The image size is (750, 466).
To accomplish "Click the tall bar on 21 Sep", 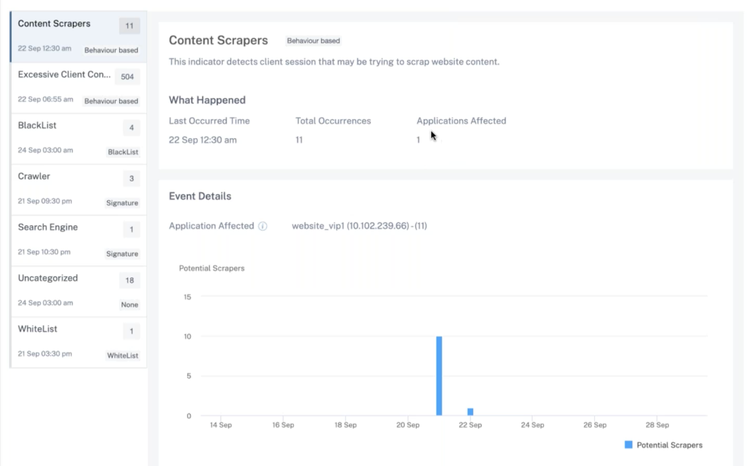I will (x=439, y=376).
